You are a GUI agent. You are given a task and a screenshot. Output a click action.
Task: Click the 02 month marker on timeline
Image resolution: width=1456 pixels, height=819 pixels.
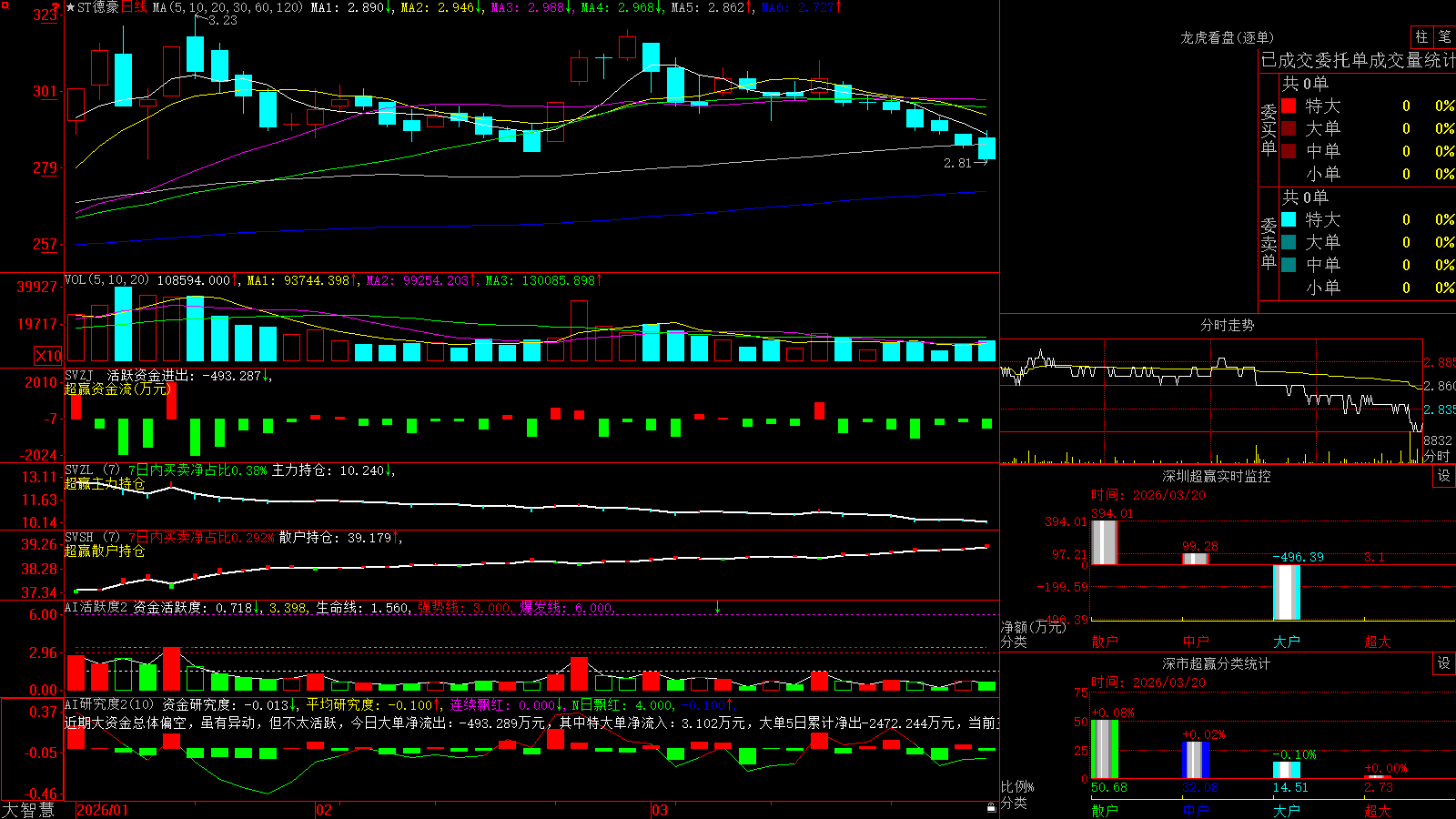[323, 810]
